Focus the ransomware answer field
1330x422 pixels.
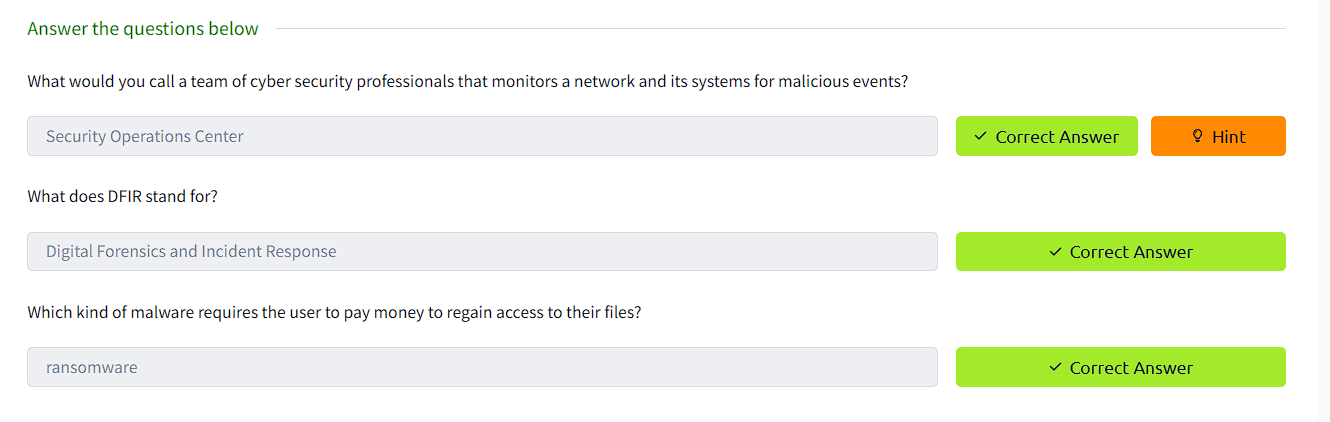[482, 367]
